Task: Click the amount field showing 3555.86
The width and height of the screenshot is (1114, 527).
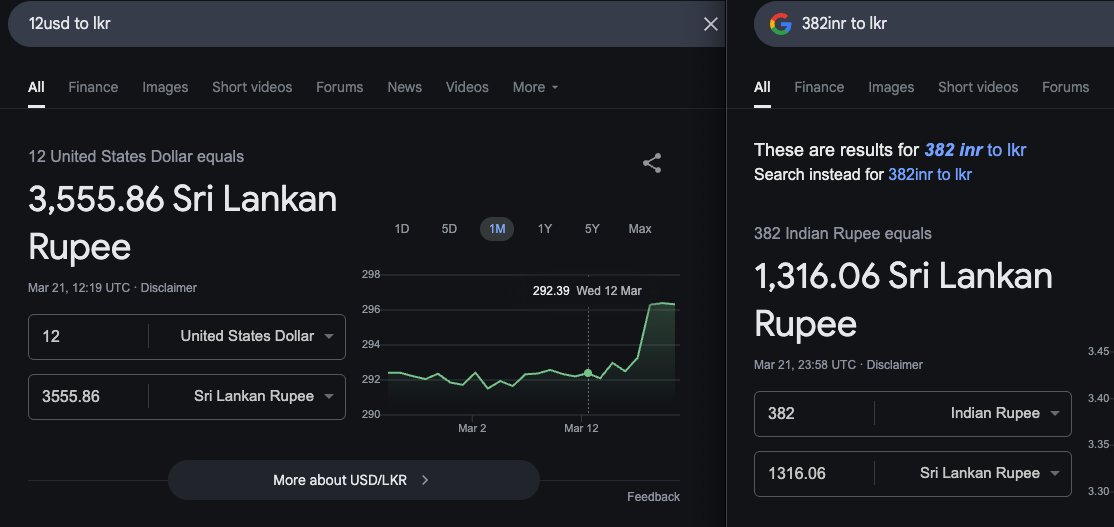Action: point(88,396)
